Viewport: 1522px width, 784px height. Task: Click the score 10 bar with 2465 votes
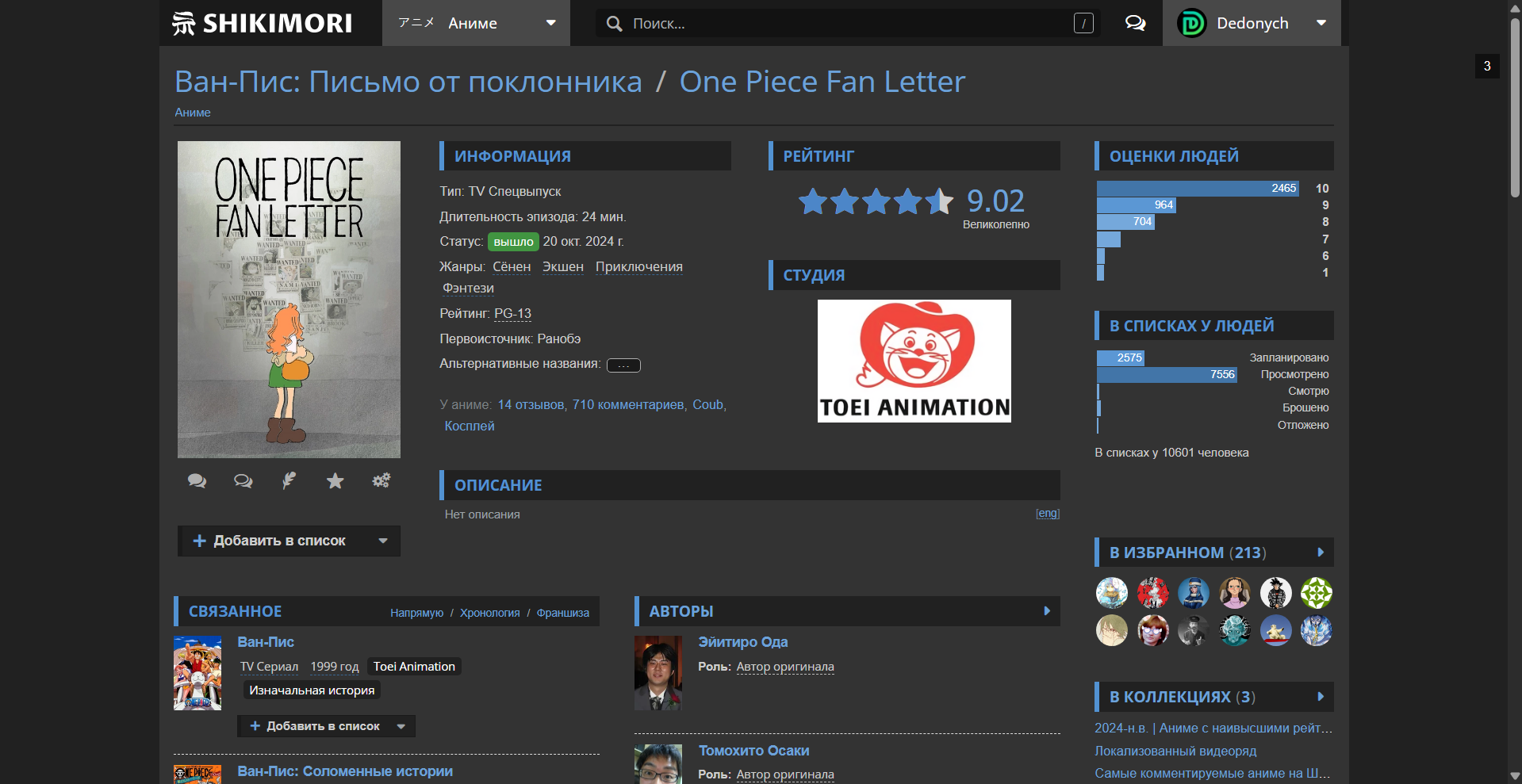pyautogui.click(x=1198, y=188)
